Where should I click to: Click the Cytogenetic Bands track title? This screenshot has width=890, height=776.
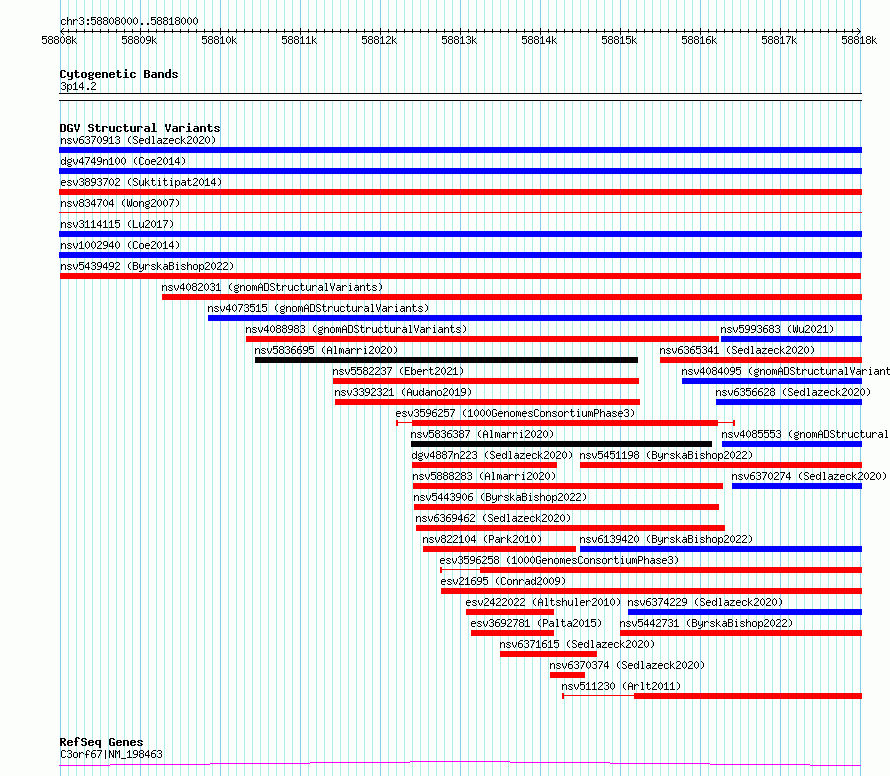pyautogui.click(x=119, y=74)
